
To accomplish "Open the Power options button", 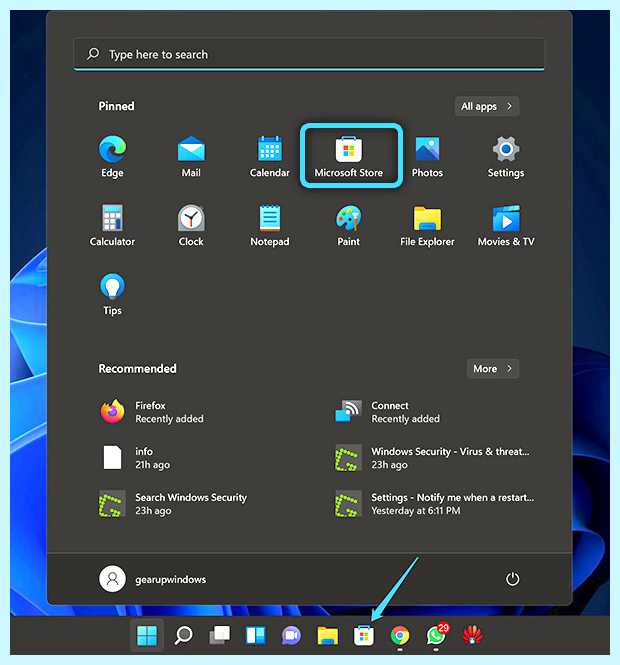I will (512, 579).
